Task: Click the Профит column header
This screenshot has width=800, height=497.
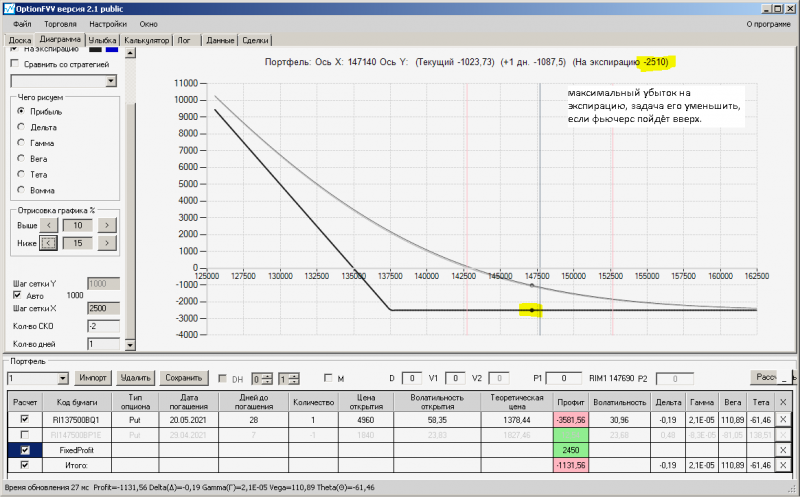Action: [x=570, y=402]
